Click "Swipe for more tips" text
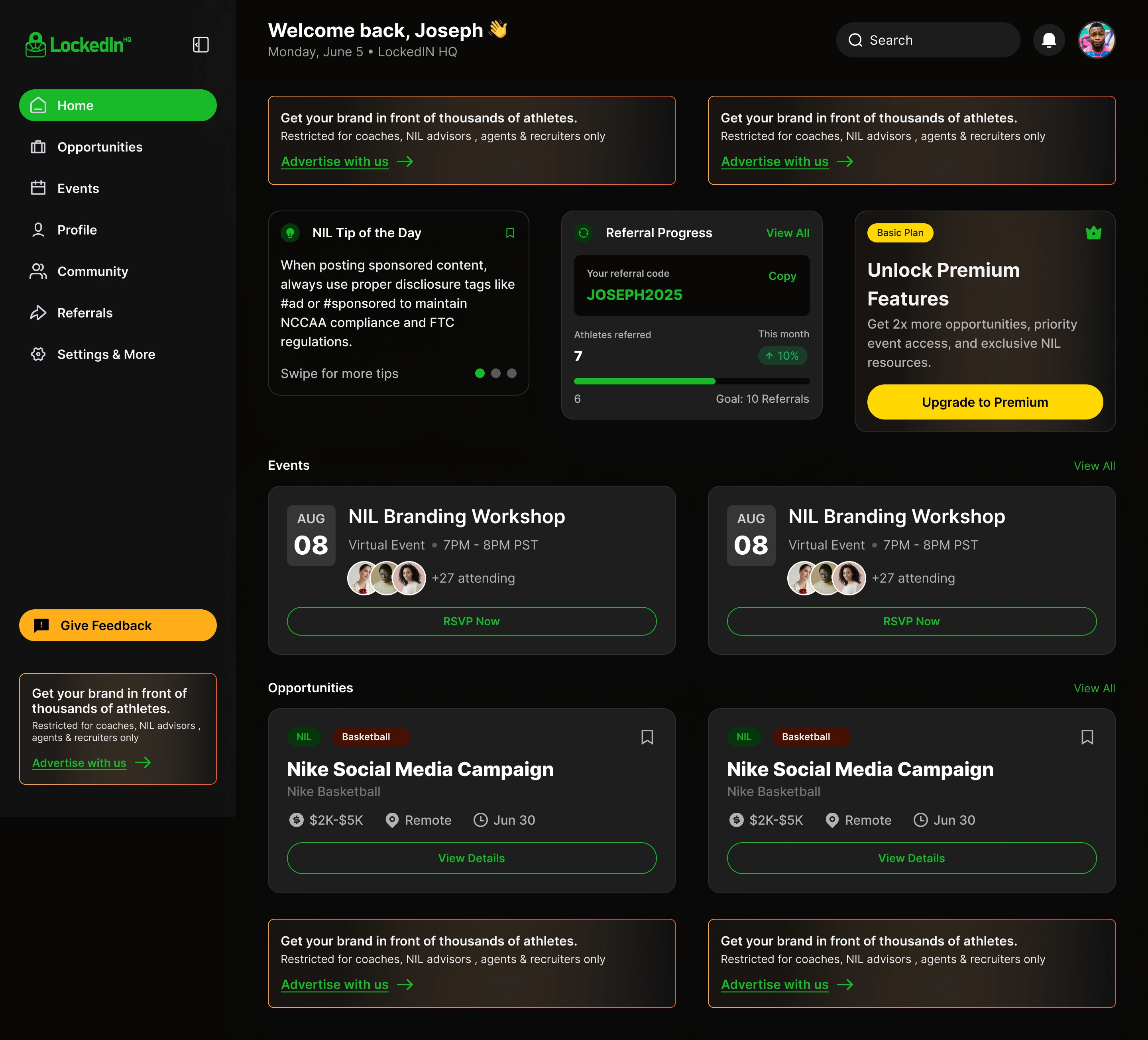This screenshot has height=1040, width=1148. click(339, 374)
